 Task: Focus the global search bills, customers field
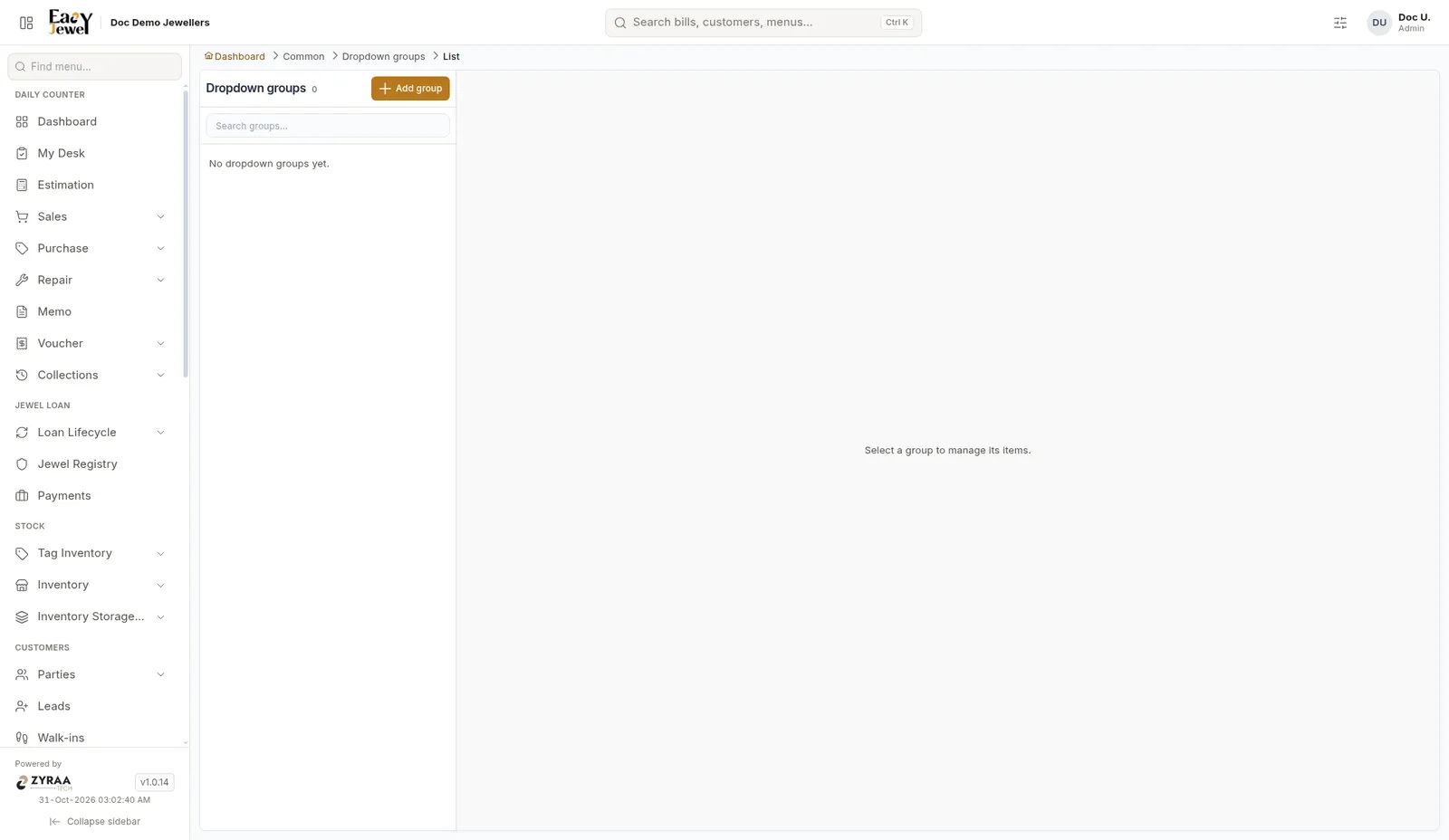pos(763,23)
